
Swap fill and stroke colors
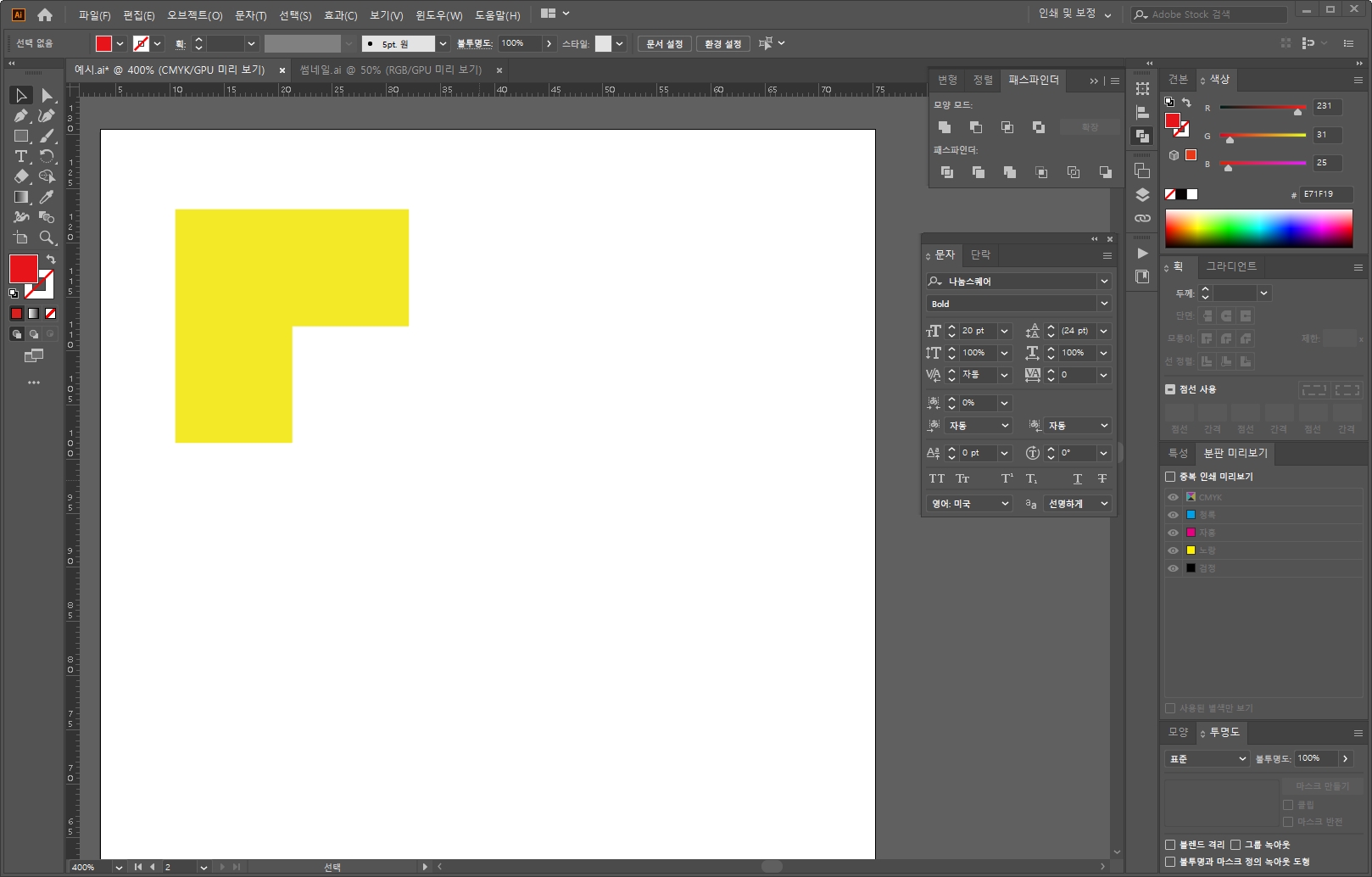(x=51, y=260)
